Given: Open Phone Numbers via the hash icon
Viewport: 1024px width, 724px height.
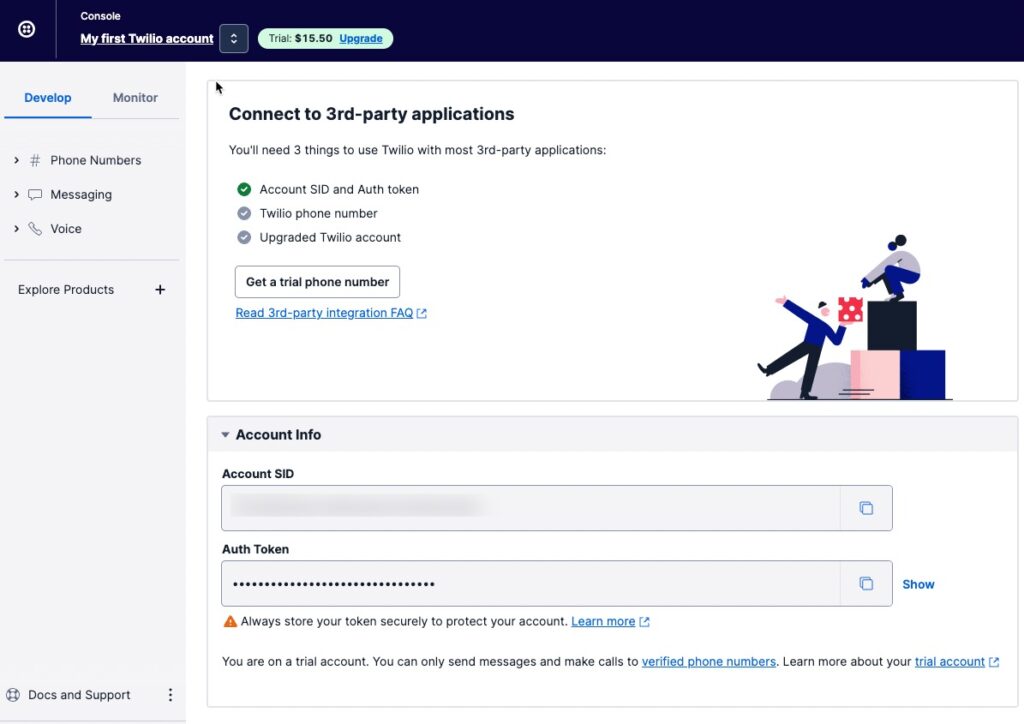Looking at the screenshot, I should point(35,160).
